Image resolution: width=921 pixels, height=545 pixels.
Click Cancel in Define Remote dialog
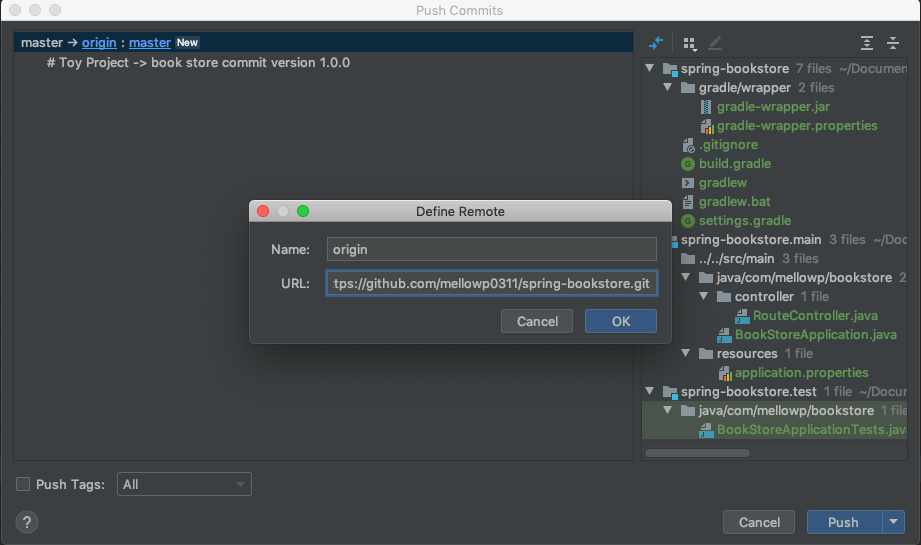point(537,321)
